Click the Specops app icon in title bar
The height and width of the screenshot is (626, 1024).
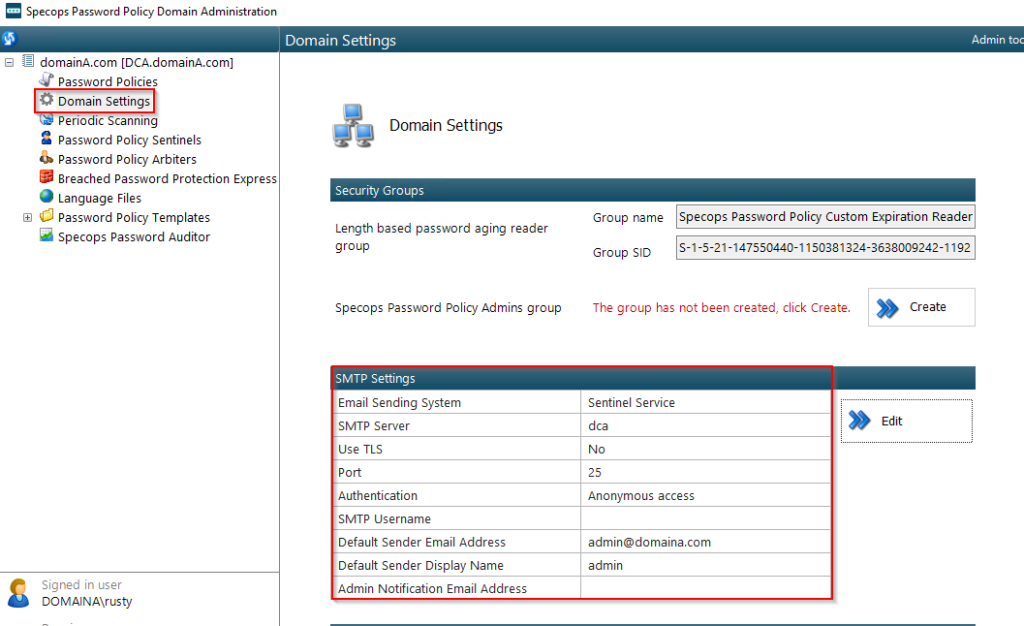(13, 11)
